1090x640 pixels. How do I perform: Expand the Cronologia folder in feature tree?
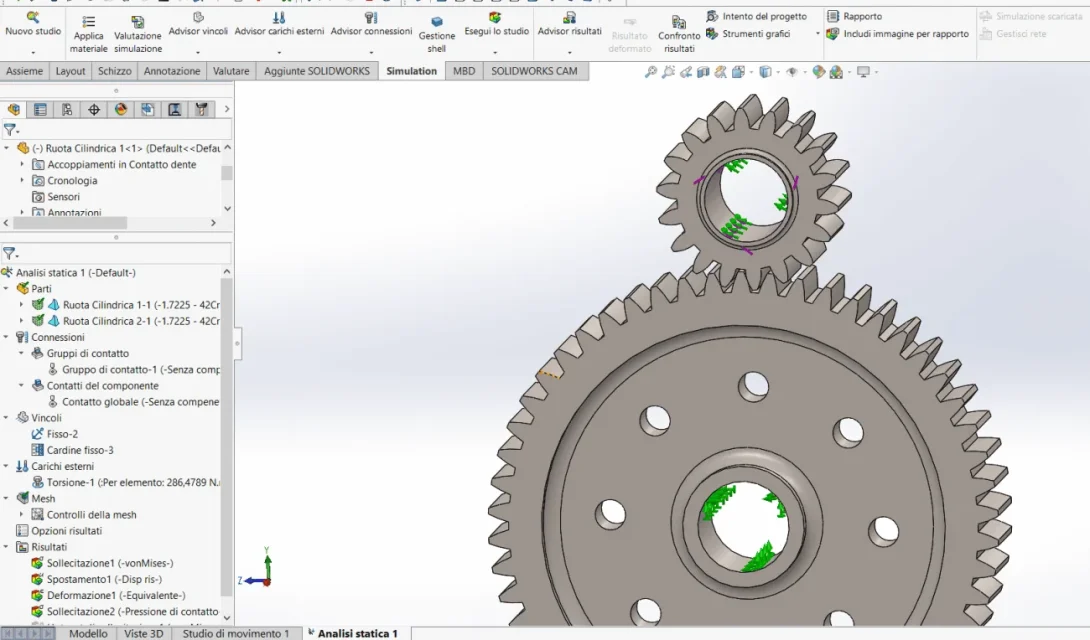[22, 181]
